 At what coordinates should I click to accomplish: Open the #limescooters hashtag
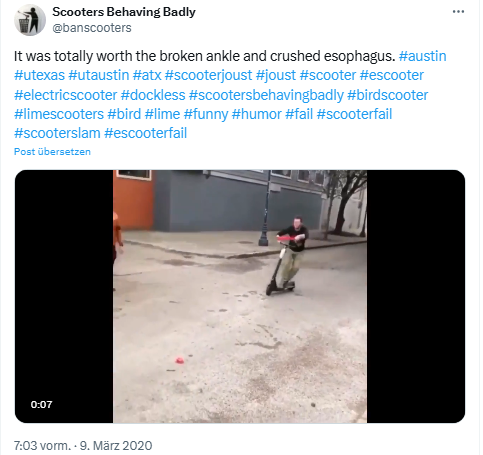point(59,114)
